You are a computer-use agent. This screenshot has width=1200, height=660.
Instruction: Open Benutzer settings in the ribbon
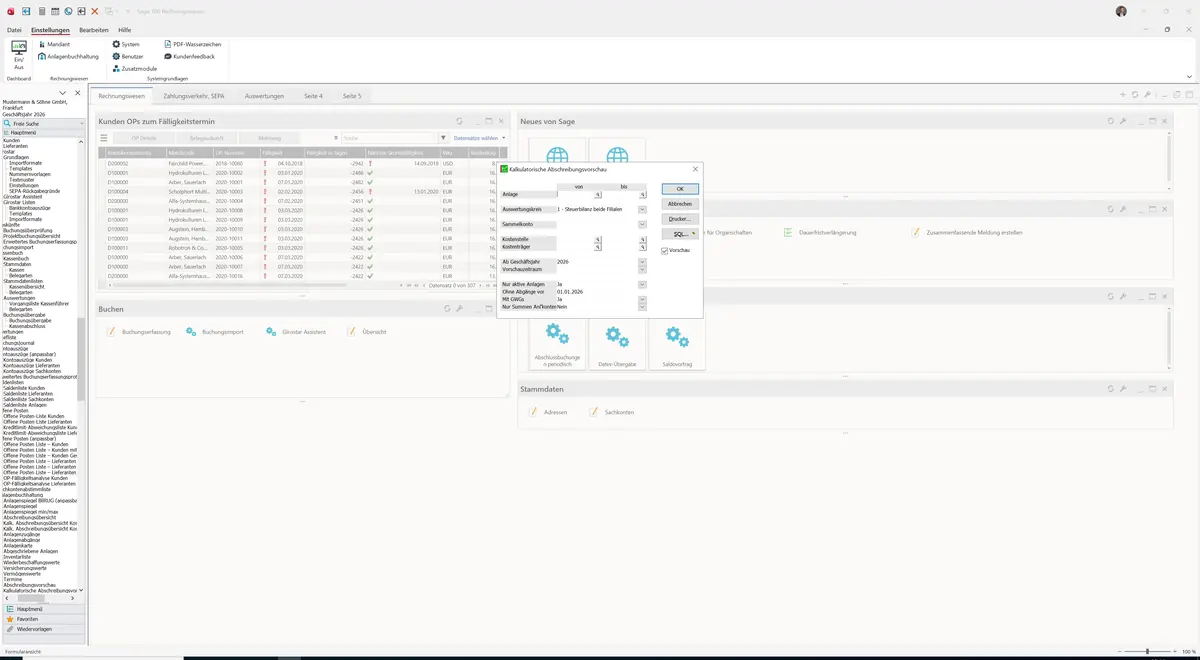pyautogui.click(x=128, y=57)
